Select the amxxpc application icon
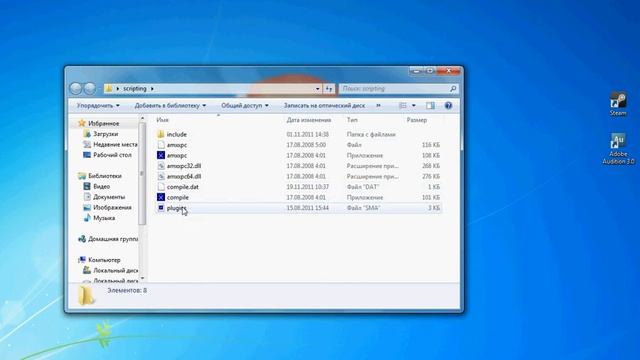Screen dimensions: 640x360 (161, 156)
